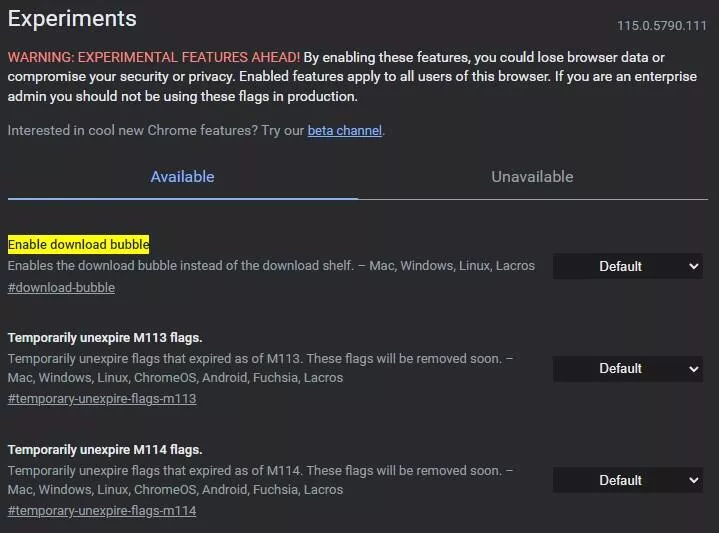Switch to the Available tab
This screenshot has width=719, height=533.
(x=183, y=177)
